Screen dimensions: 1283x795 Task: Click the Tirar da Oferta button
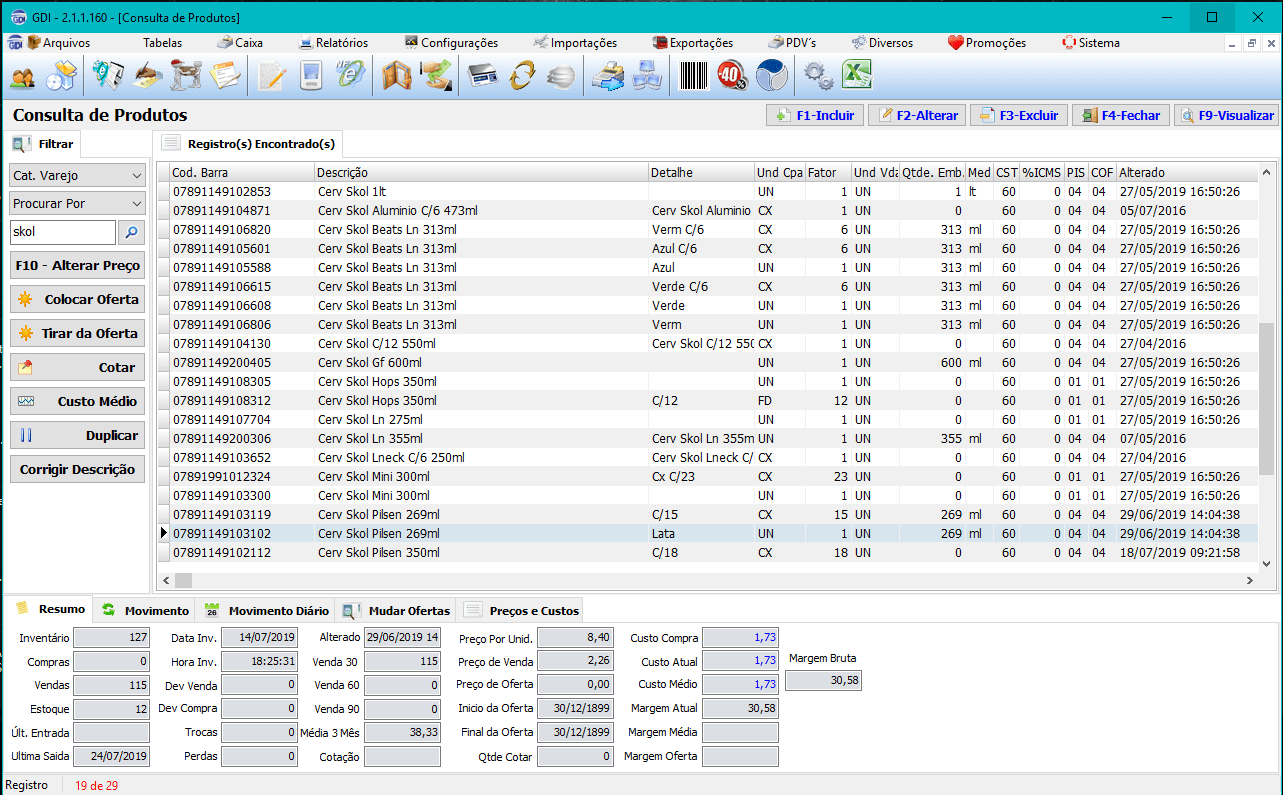click(x=77, y=334)
